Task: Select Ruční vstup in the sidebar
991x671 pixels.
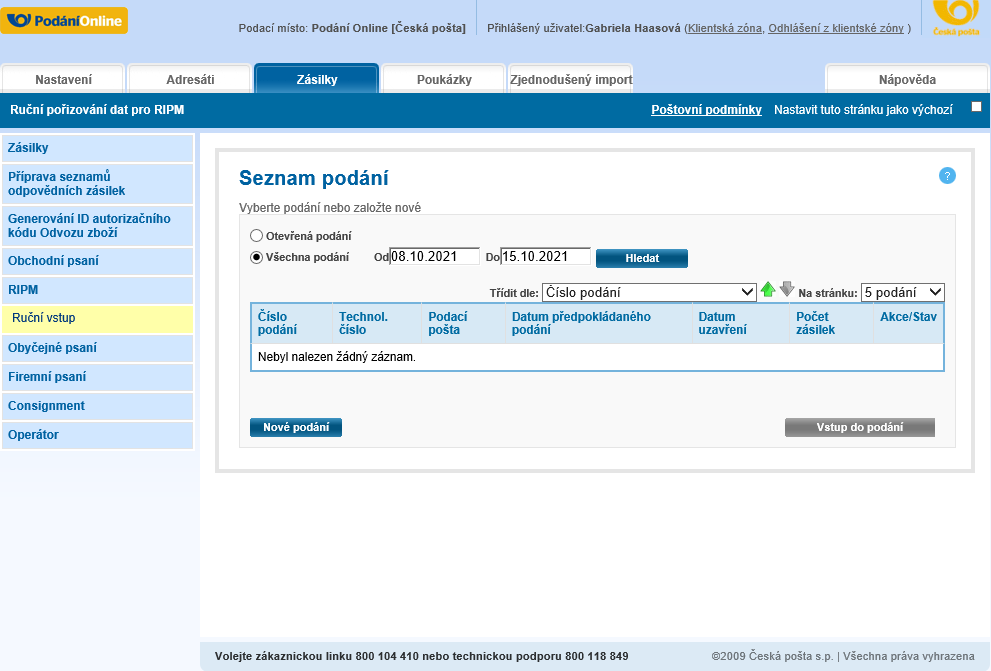Action: 43,320
